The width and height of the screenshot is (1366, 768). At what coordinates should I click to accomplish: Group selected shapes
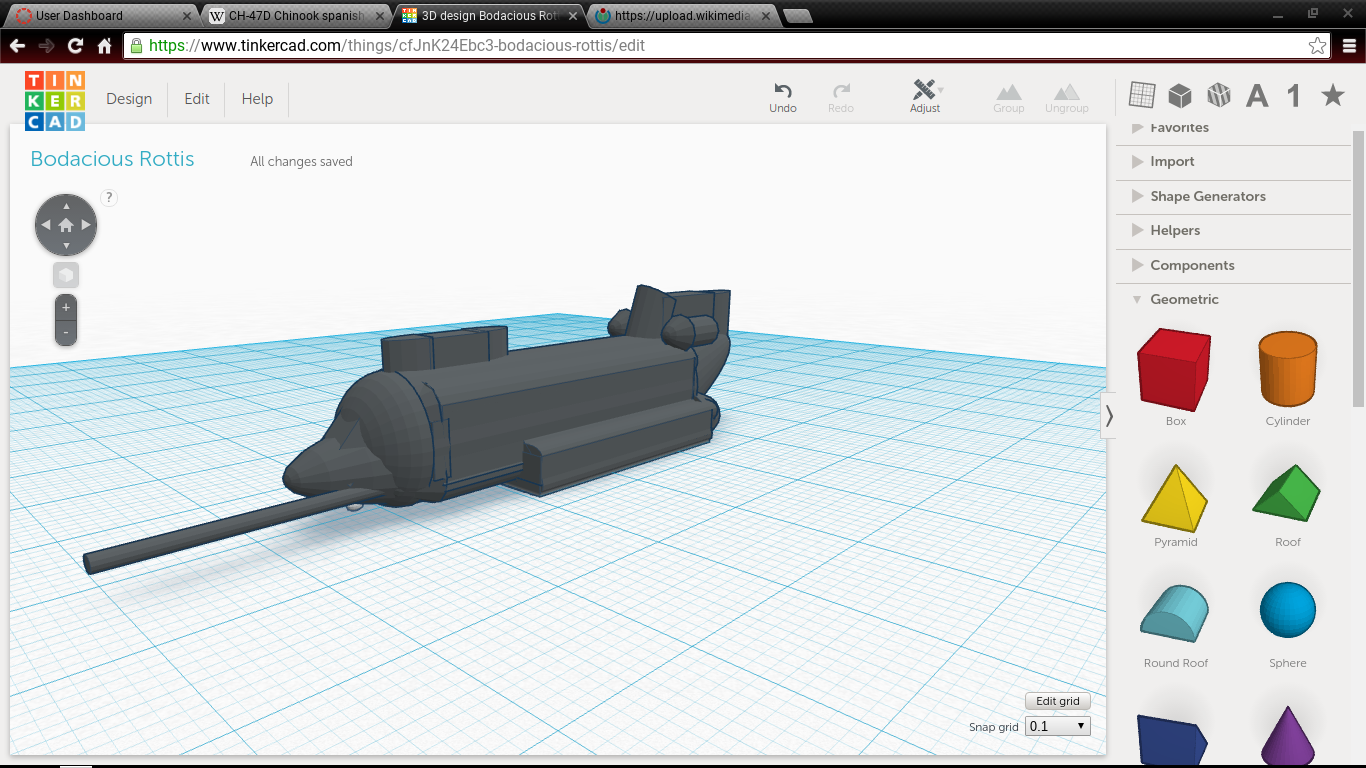[1009, 98]
